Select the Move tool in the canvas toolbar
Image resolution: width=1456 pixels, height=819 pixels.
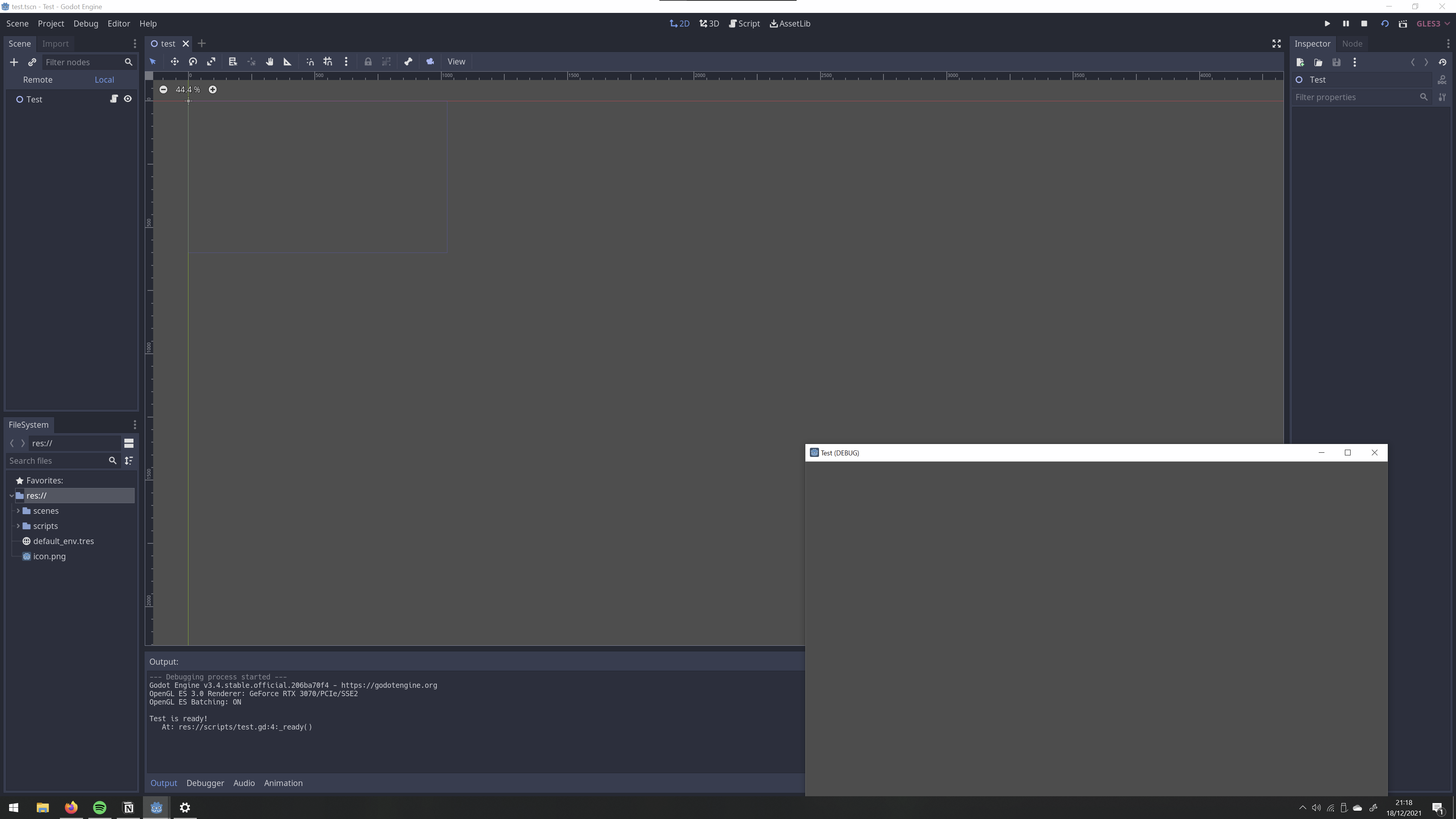coord(175,61)
